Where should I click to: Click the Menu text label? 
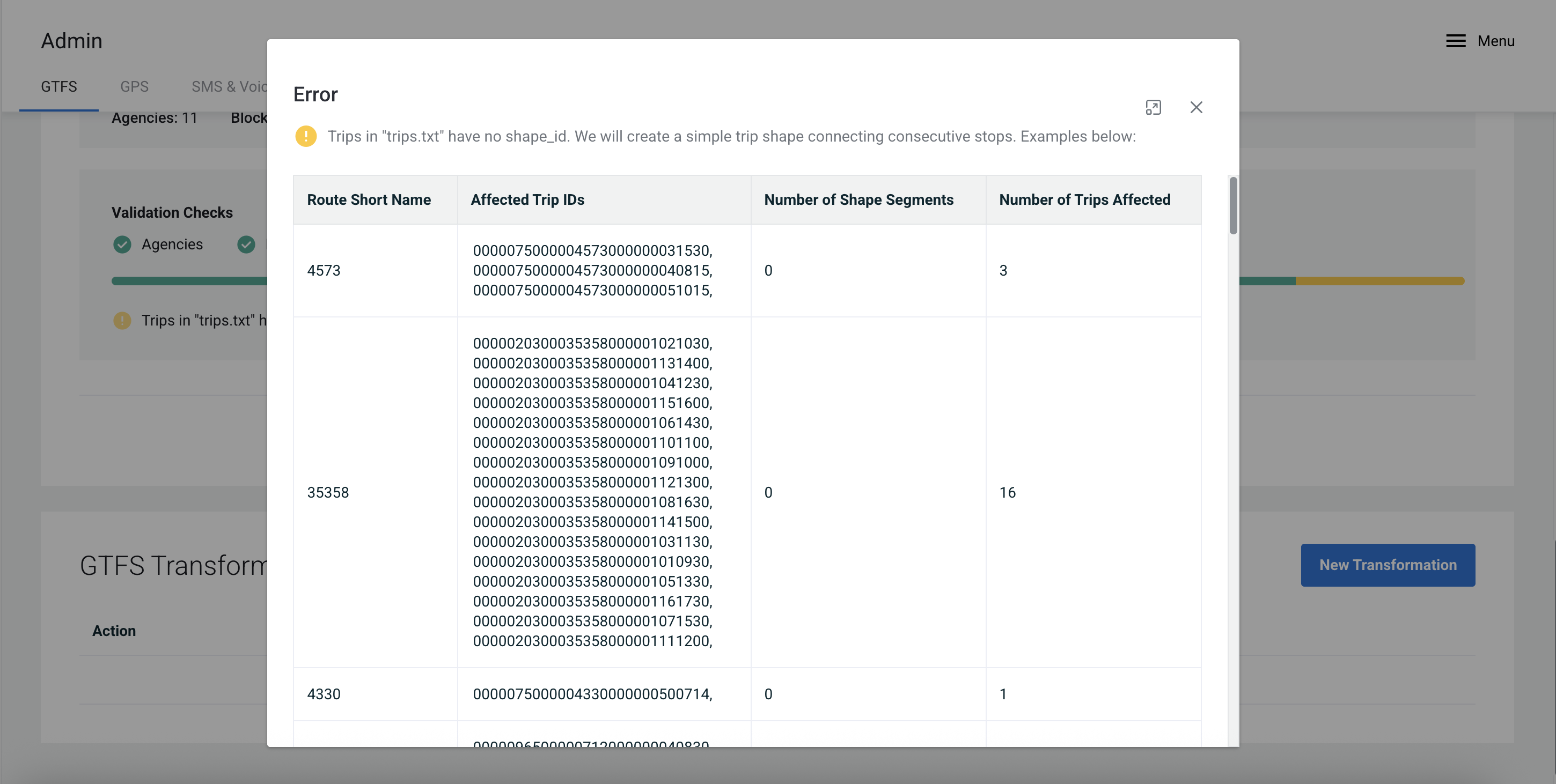(x=1495, y=41)
